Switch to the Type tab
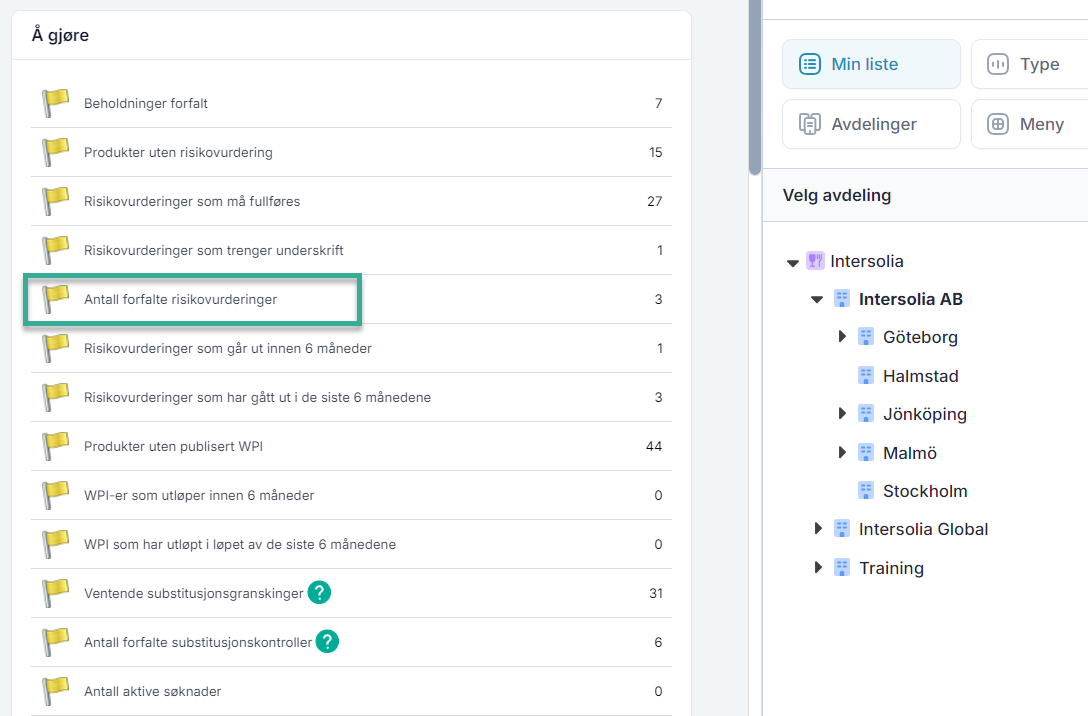The width and height of the screenshot is (1088, 716). pyautogui.click(x=1030, y=64)
